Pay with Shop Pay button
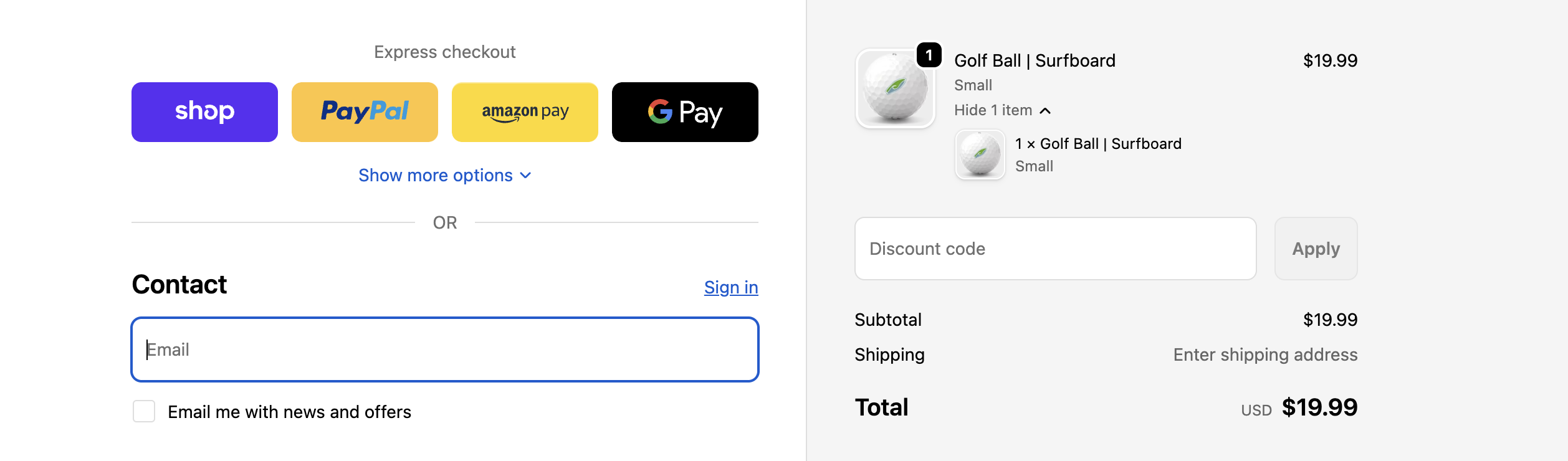The height and width of the screenshot is (461, 1568). coord(204,112)
